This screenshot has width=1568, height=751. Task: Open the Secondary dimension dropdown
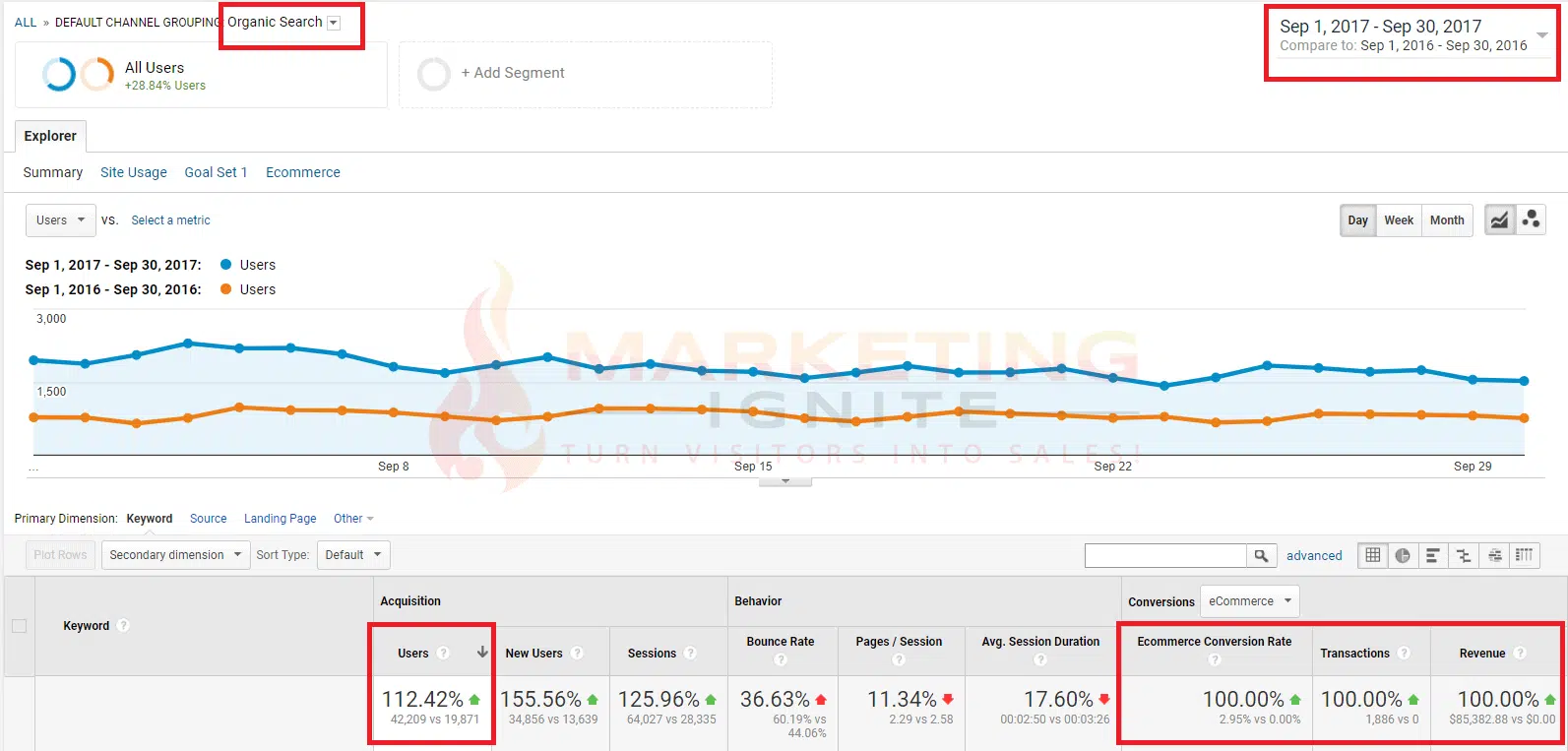175,555
